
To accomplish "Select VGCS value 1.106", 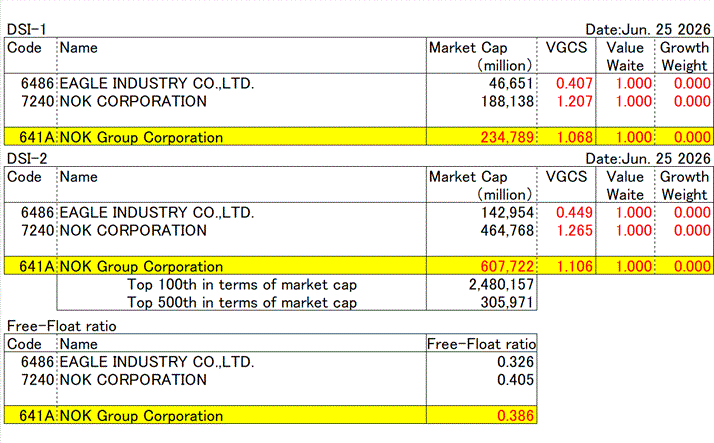I will (574, 266).
